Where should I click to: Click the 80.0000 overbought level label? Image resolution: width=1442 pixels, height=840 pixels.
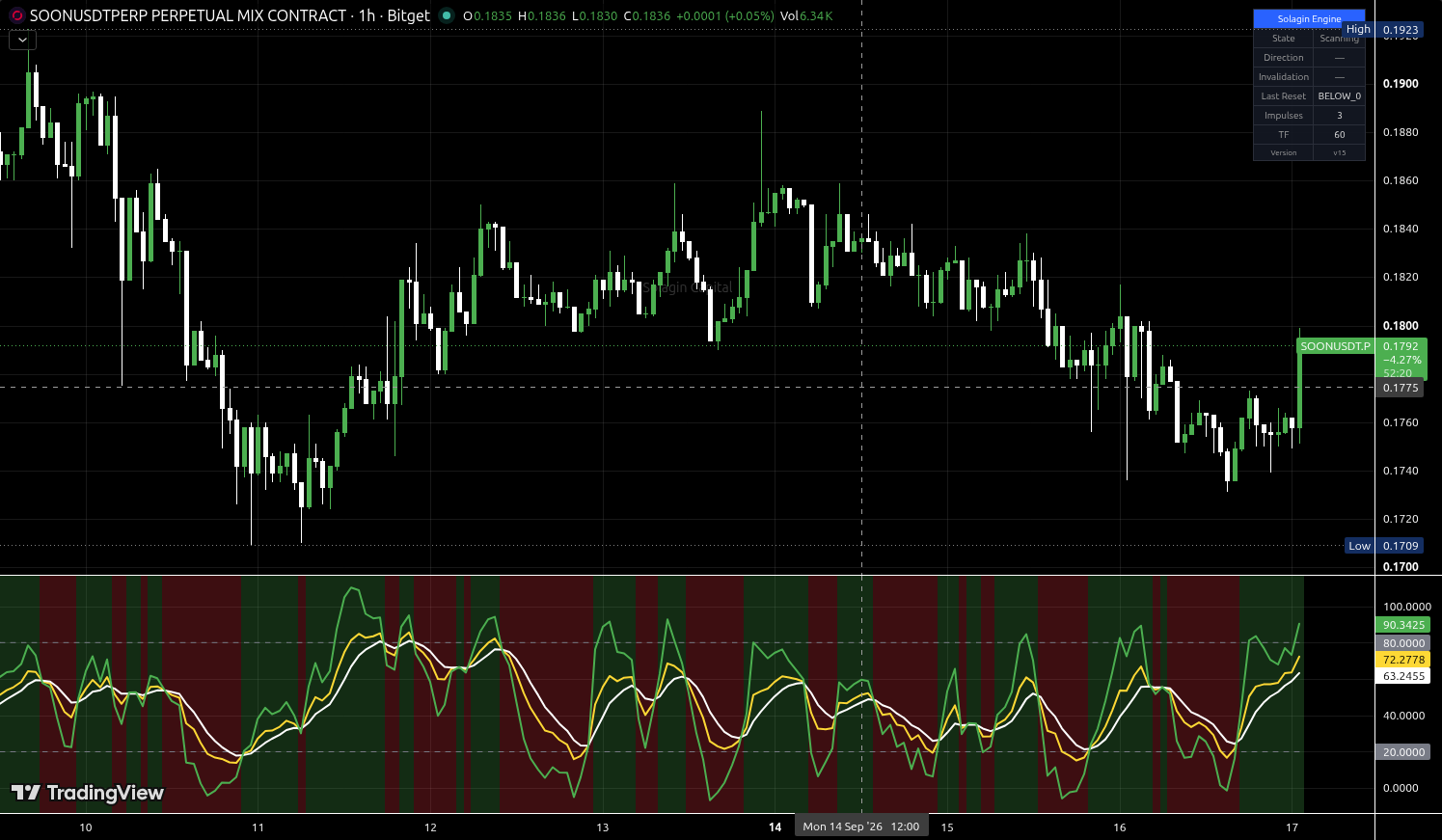coord(1403,643)
